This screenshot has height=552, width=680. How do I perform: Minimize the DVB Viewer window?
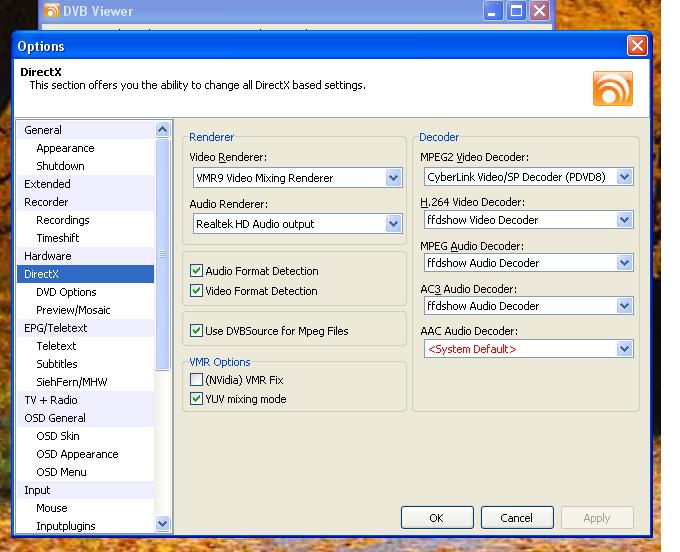click(x=492, y=11)
